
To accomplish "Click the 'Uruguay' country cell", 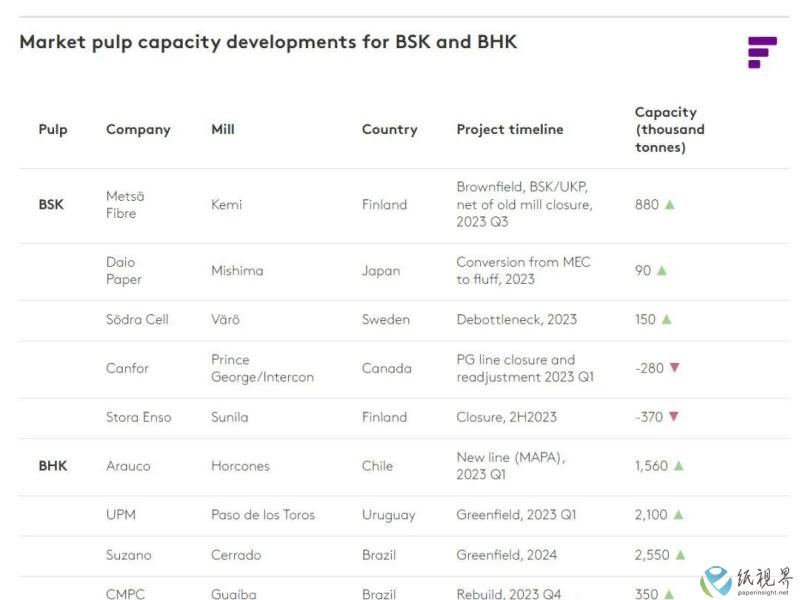I will (x=389, y=515).
